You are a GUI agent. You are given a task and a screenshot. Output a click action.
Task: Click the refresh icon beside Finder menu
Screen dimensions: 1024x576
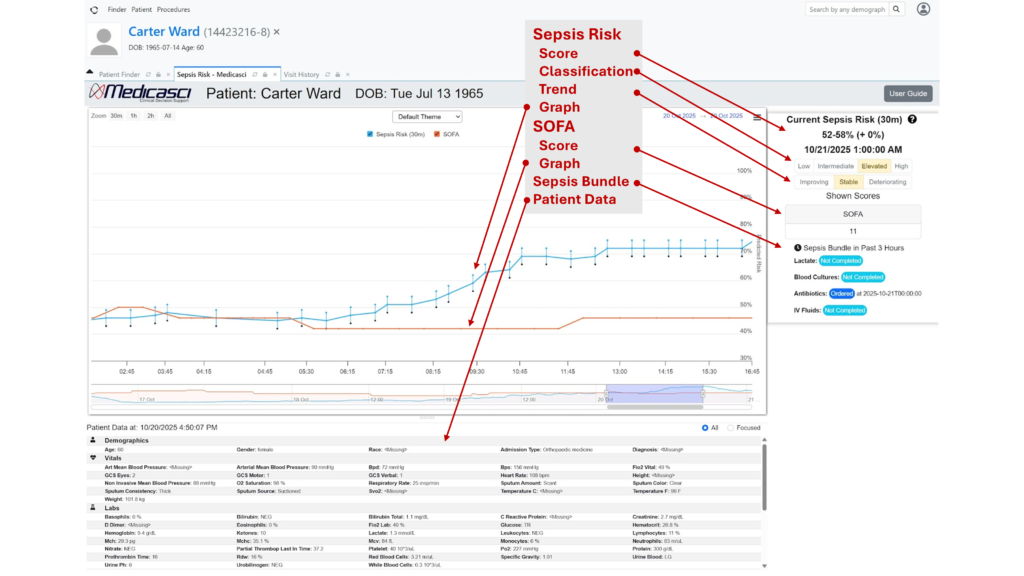93,10
